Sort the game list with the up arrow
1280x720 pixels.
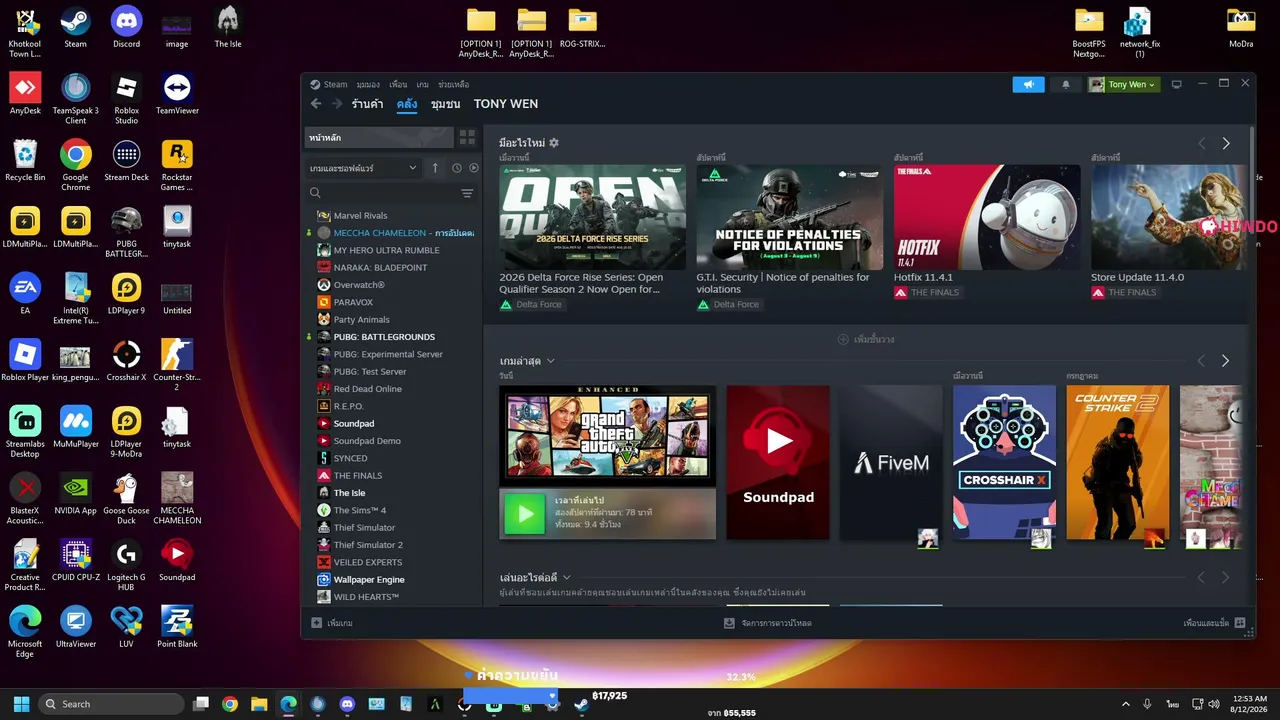[x=435, y=168]
